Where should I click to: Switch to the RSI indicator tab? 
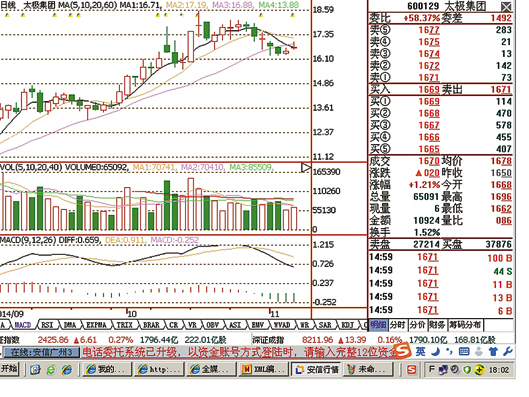tap(47, 325)
